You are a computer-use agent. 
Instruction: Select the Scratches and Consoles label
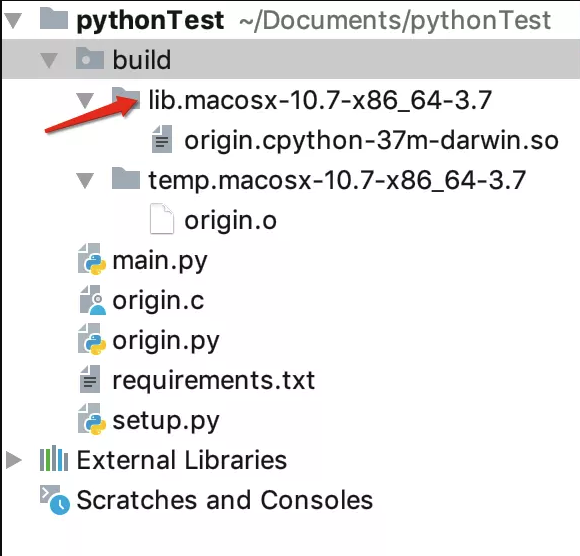(225, 500)
